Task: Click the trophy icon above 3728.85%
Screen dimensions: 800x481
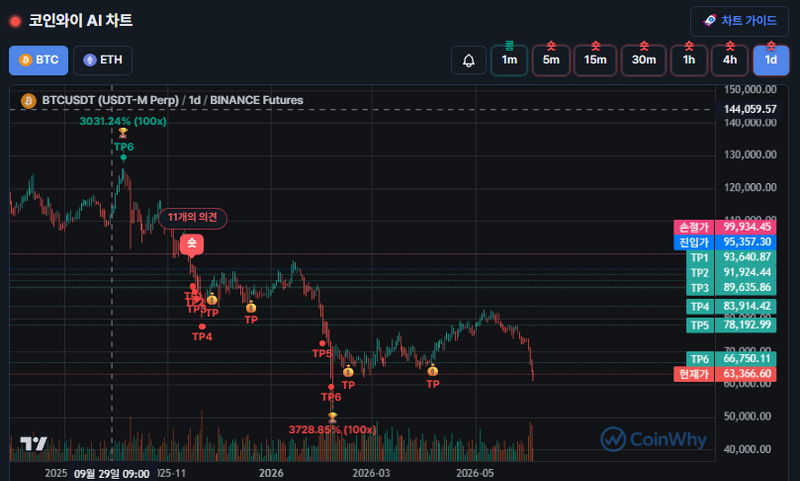Action: click(332, 418)
